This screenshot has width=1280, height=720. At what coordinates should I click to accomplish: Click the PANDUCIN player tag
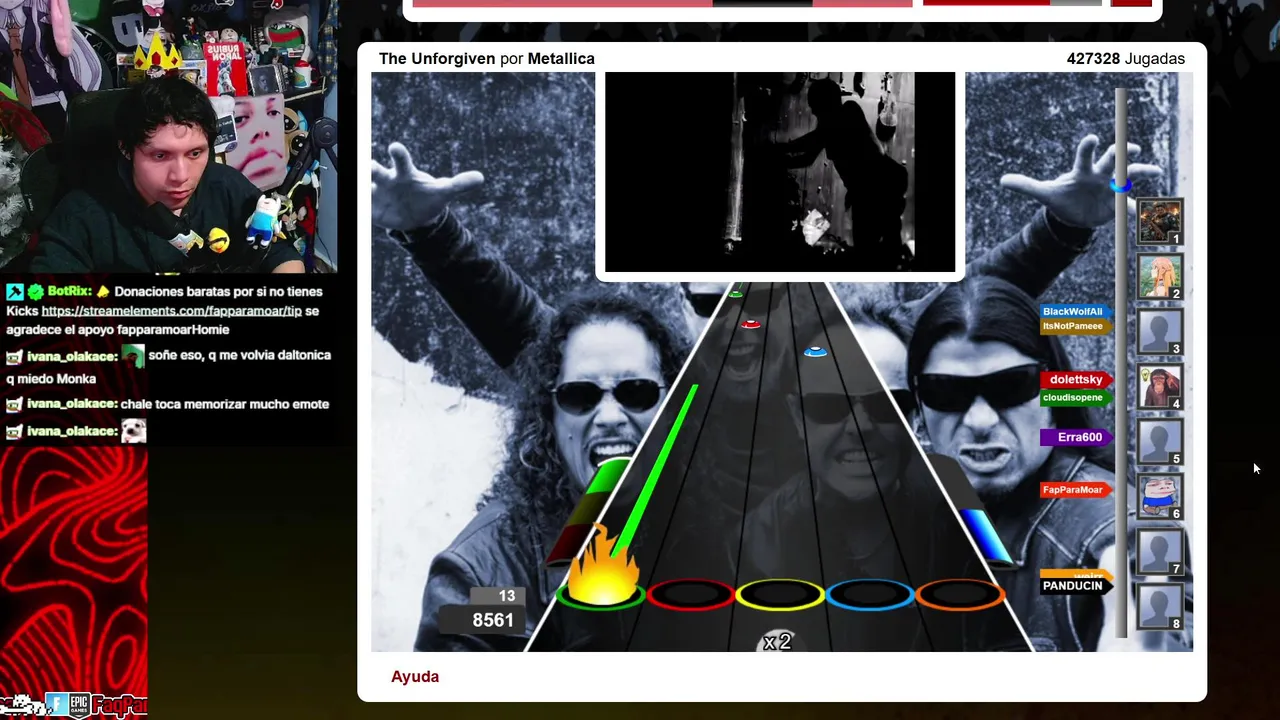1075,586
